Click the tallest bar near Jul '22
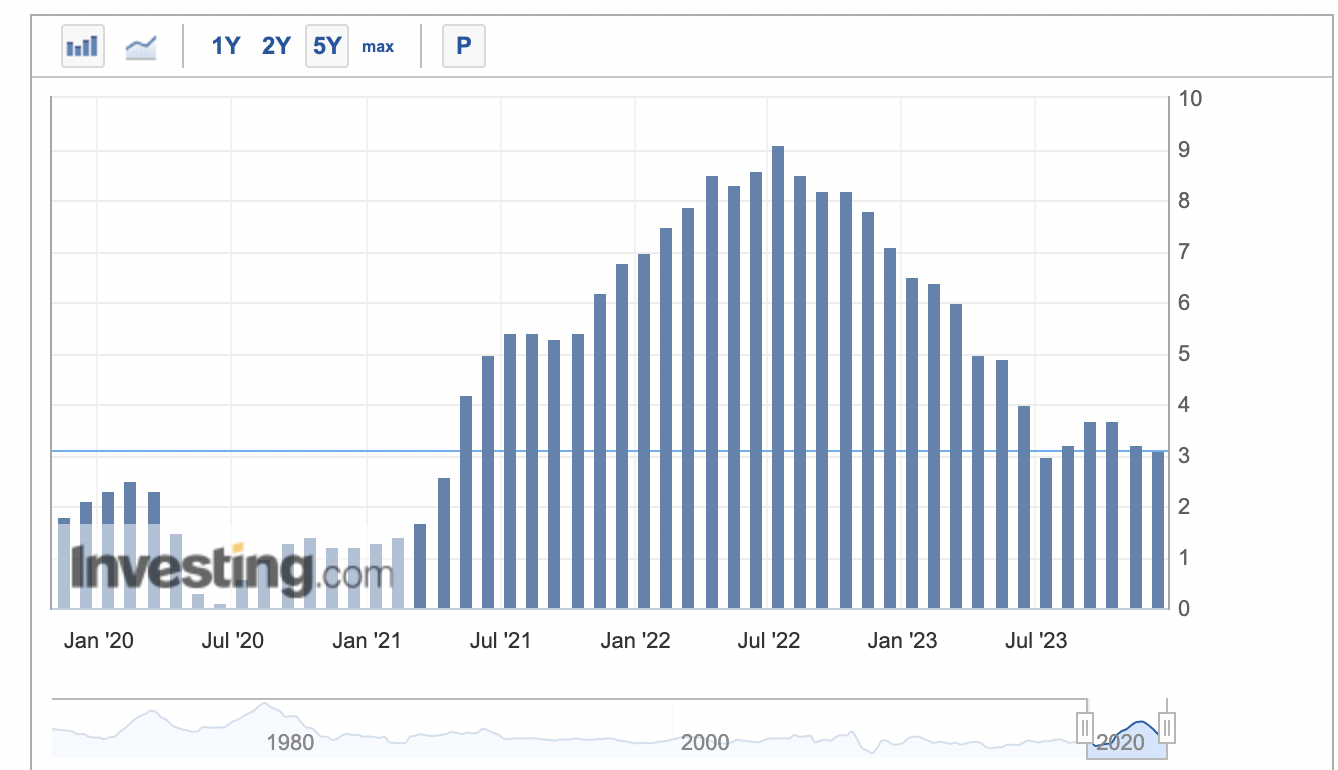 778,377
